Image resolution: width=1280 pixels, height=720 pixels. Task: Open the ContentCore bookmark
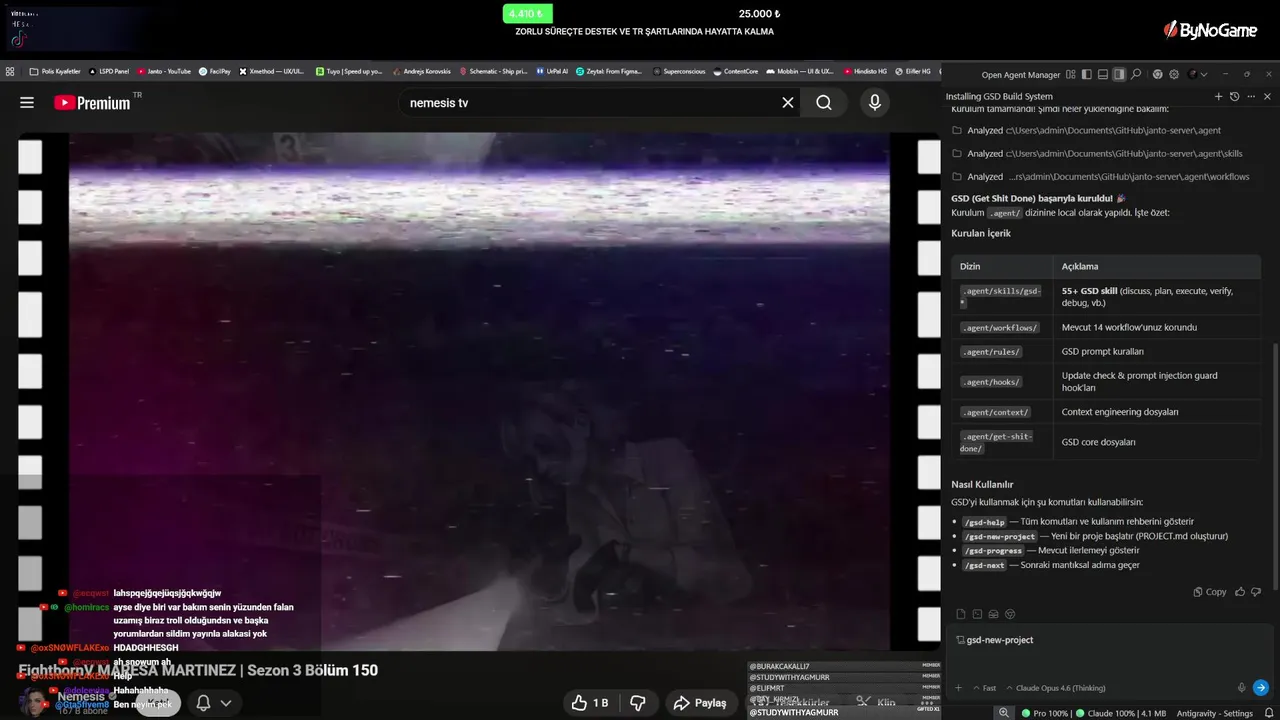click(736, 72)
